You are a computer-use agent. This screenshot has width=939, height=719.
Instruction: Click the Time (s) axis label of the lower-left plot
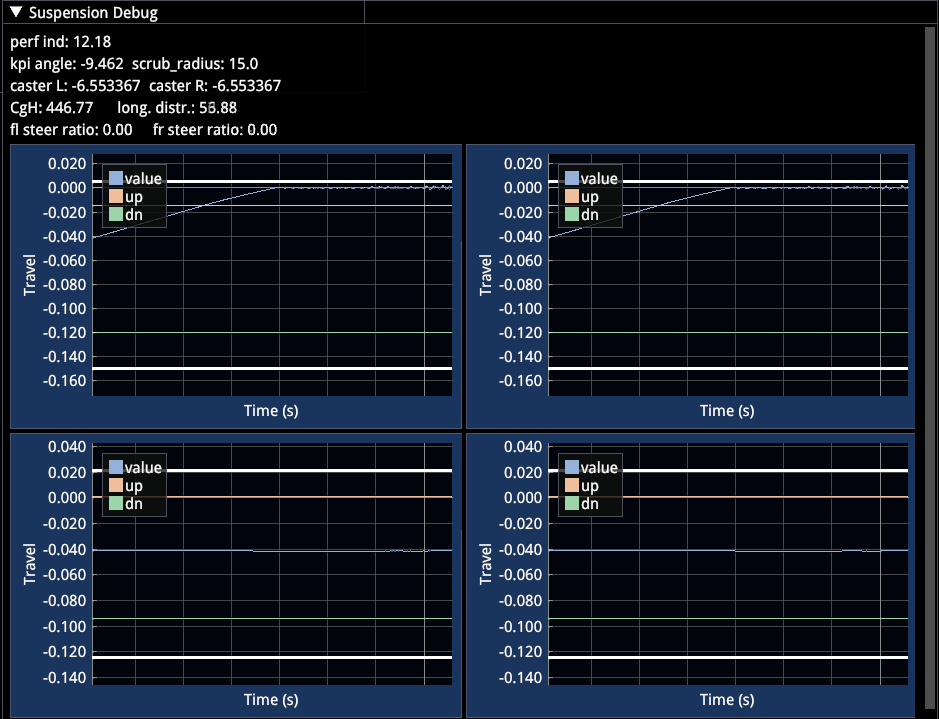click(271, 699)
